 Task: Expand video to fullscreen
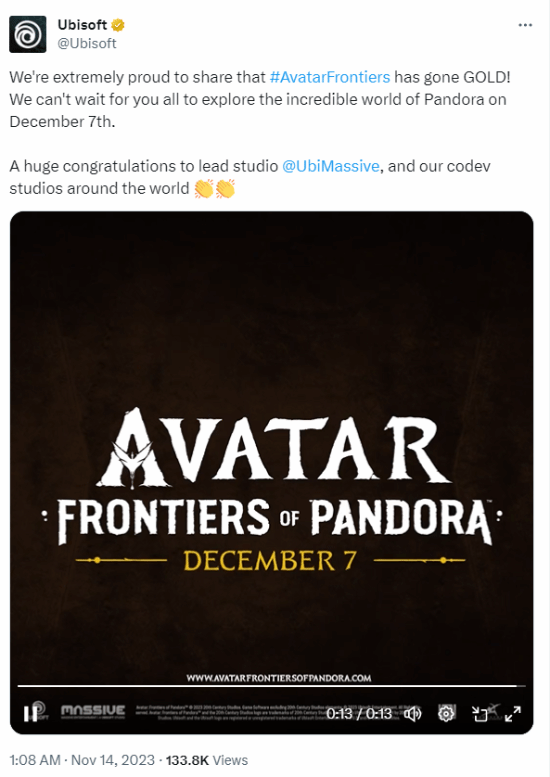tap(513, 714)
